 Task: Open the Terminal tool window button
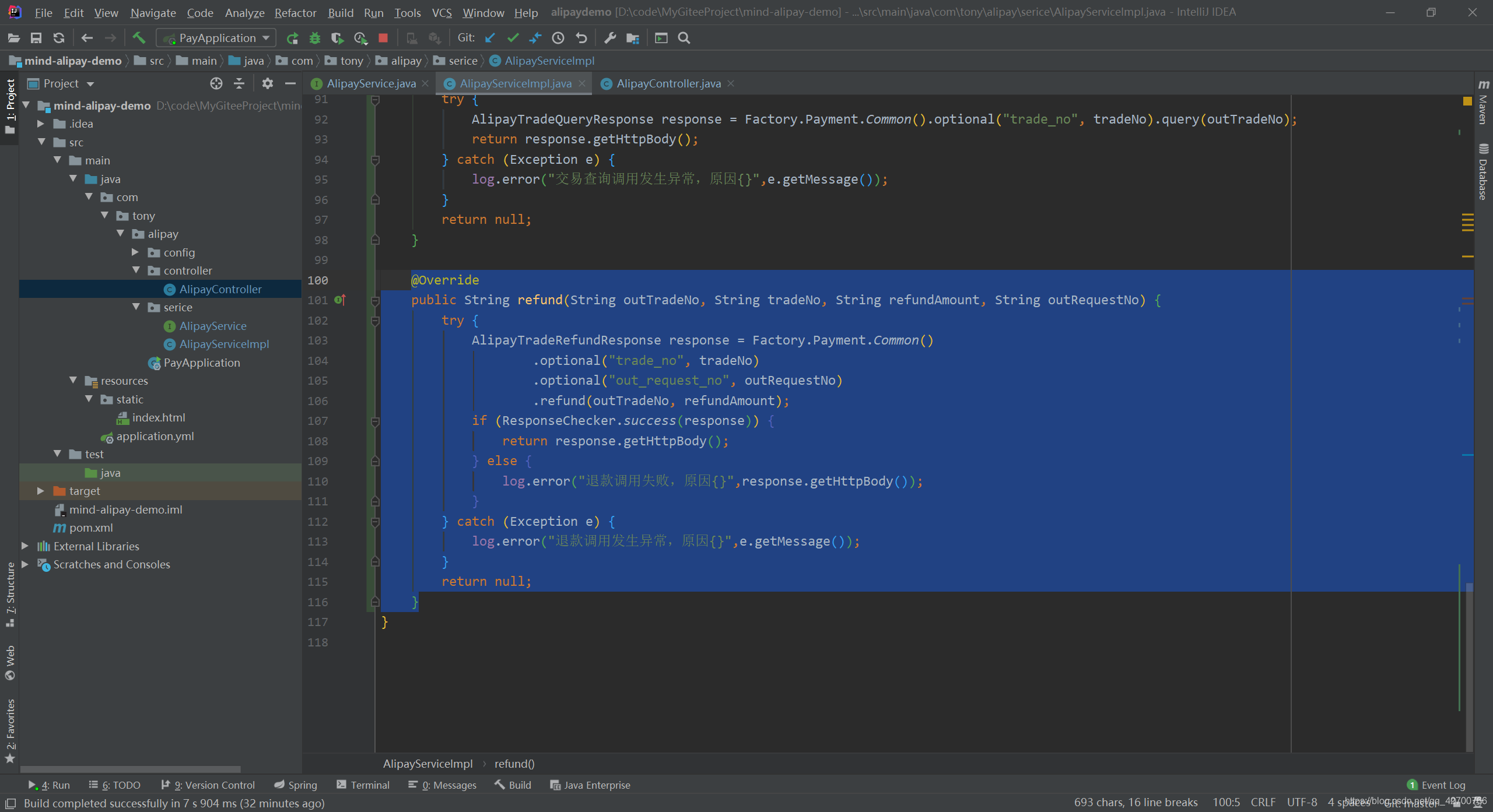pos(363,785)
